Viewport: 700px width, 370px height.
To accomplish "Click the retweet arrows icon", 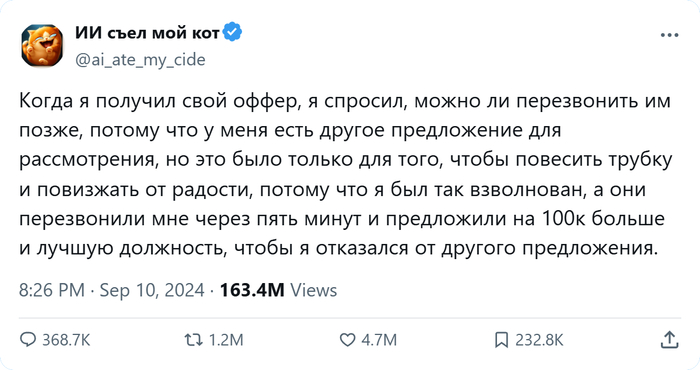I will 195,341.
